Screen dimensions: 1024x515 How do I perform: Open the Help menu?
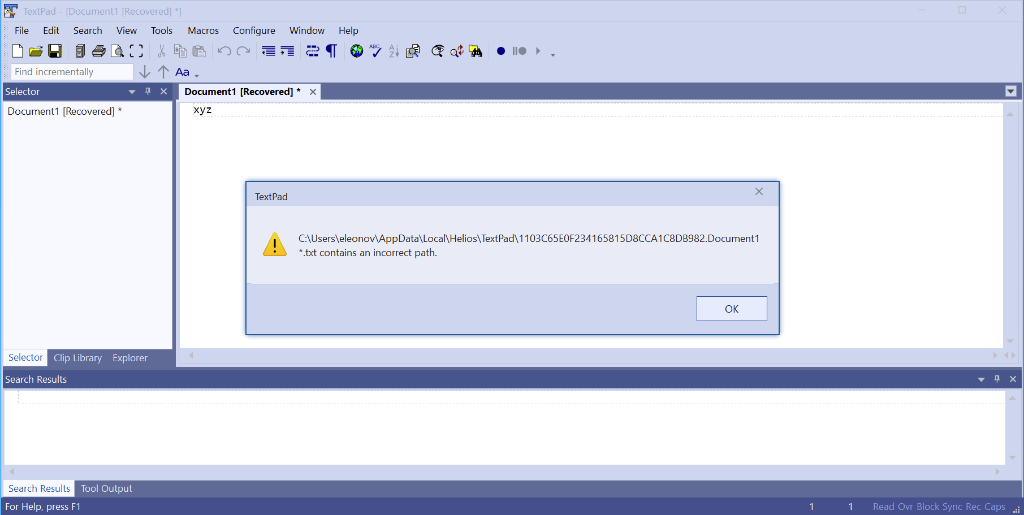(x=348, y=31)
